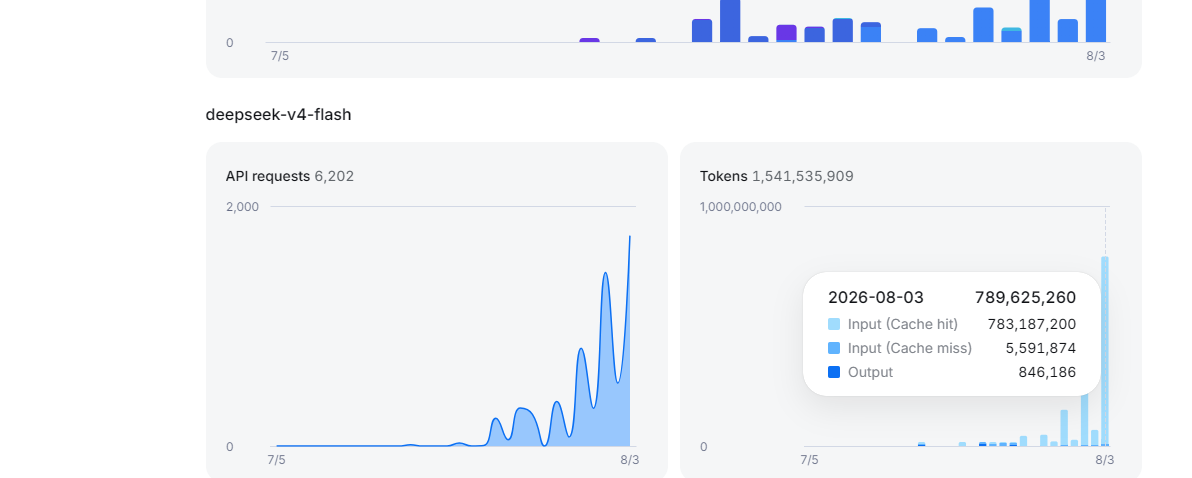Click the 0 label of the API requests axis

pyautogui.click(x=230, y=447)
